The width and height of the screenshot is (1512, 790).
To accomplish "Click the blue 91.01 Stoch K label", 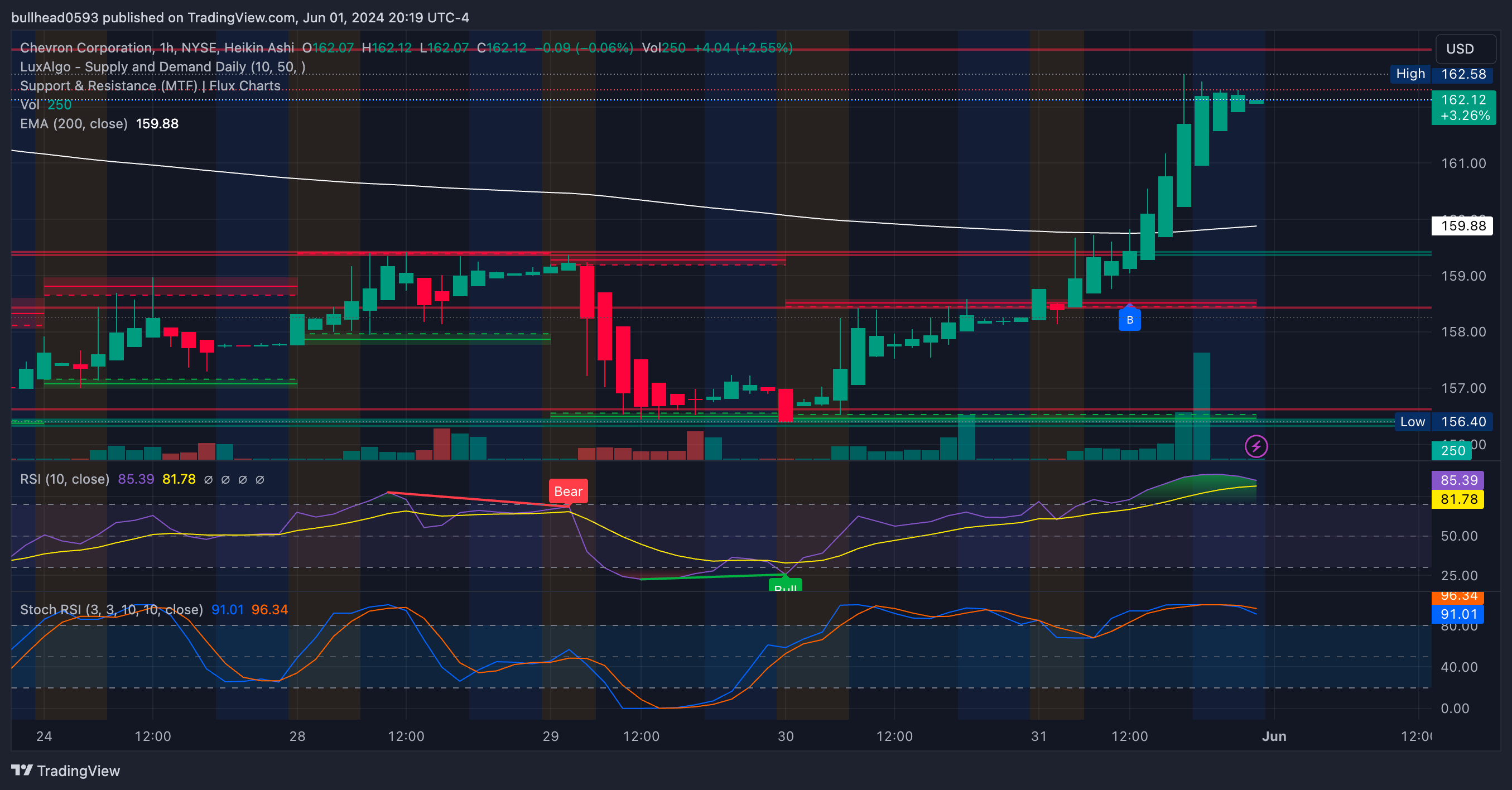I will pyautogui.click(x=1458, y=614).
